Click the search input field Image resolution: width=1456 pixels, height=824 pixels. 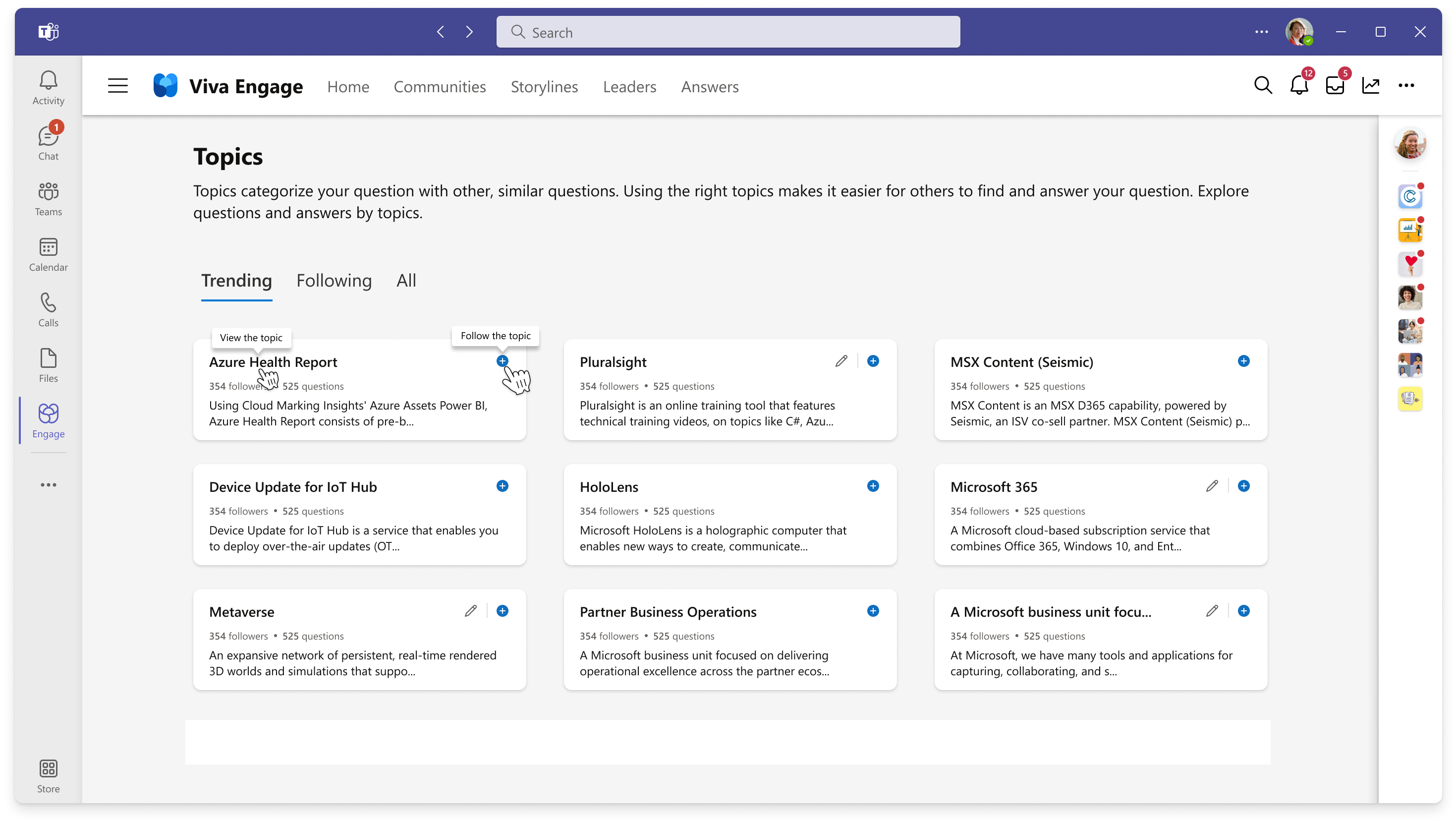(x=728, y=32)
